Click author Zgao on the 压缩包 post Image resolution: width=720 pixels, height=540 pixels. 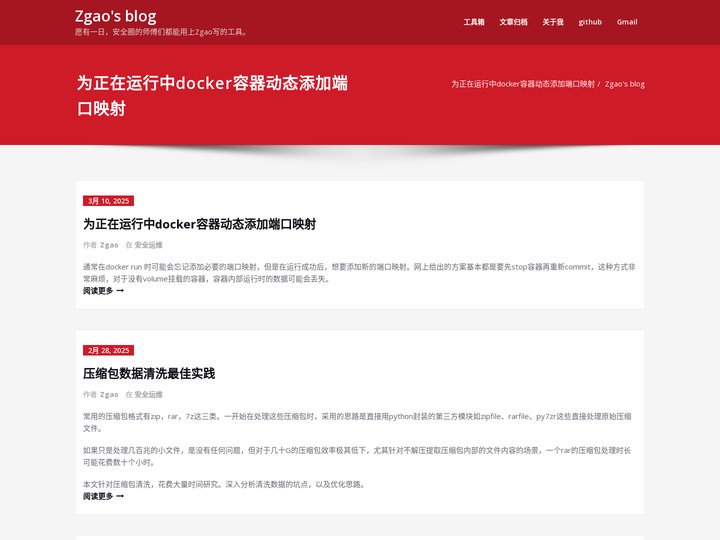coord(109,394)
